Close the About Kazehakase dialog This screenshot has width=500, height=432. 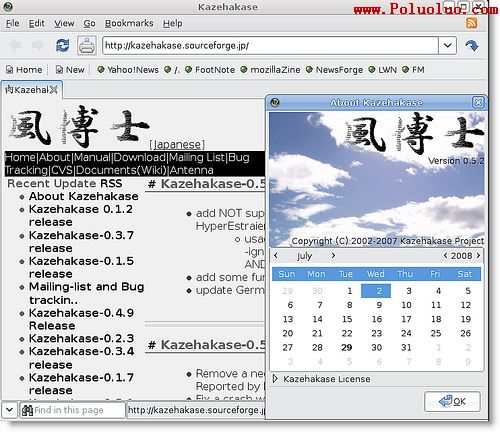click(478, 102)
